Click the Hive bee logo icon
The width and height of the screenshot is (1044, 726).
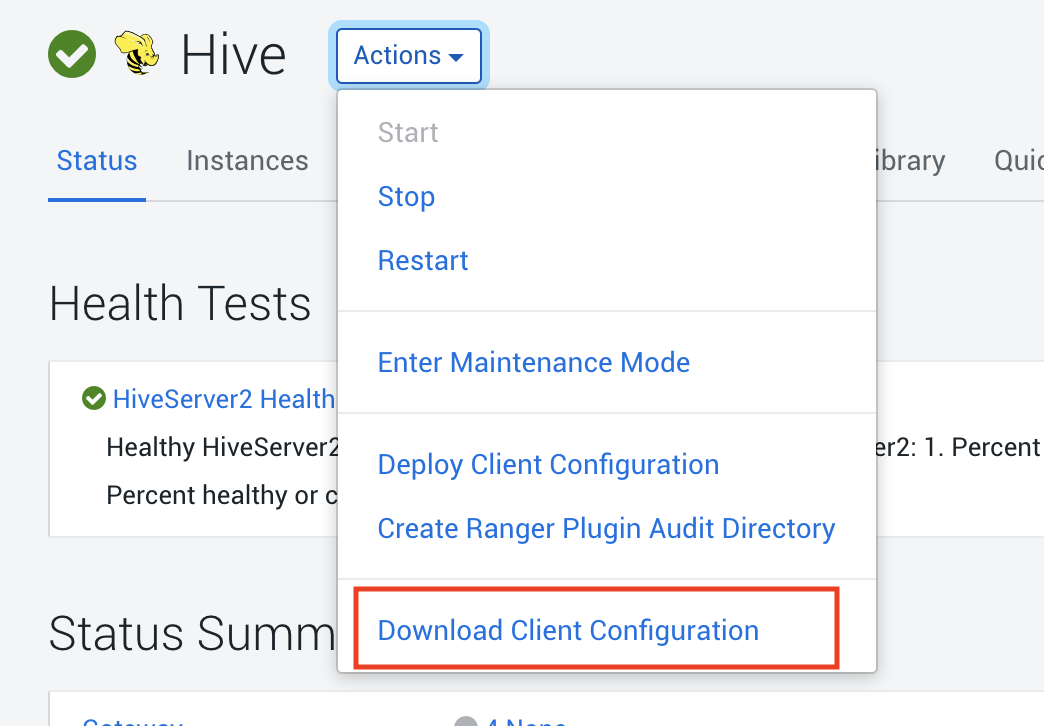click(x=137, y=53)
